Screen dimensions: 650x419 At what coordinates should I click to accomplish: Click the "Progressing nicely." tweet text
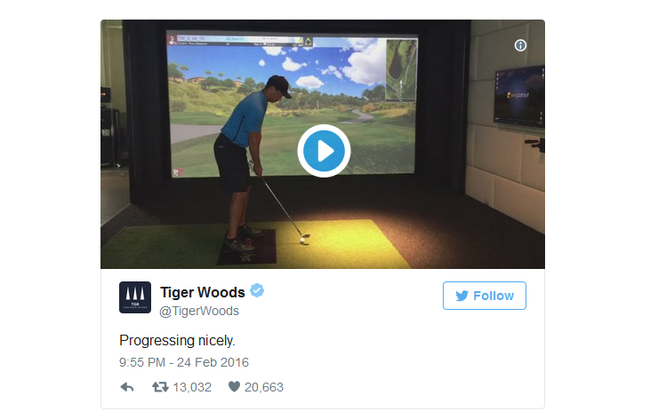[x=177, y=340]
